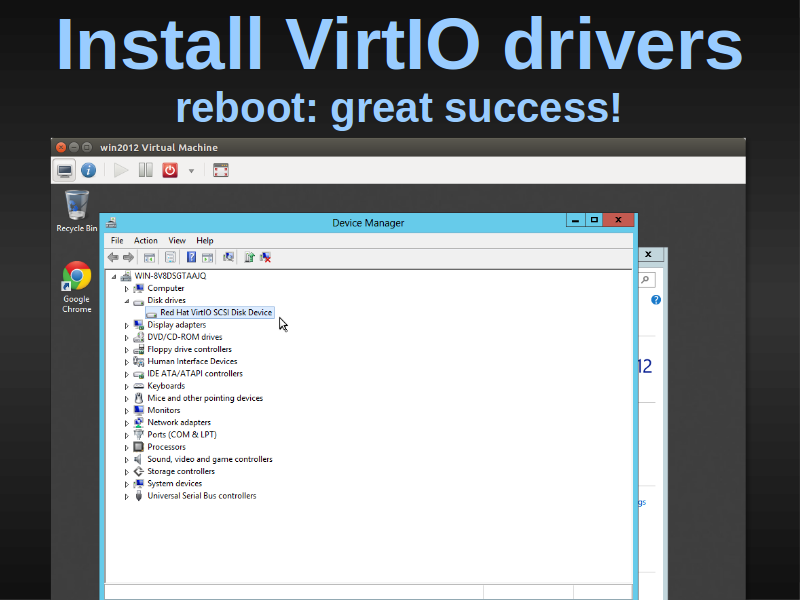Select Universal Serial Bus controllers item

(x=202, y=495)
